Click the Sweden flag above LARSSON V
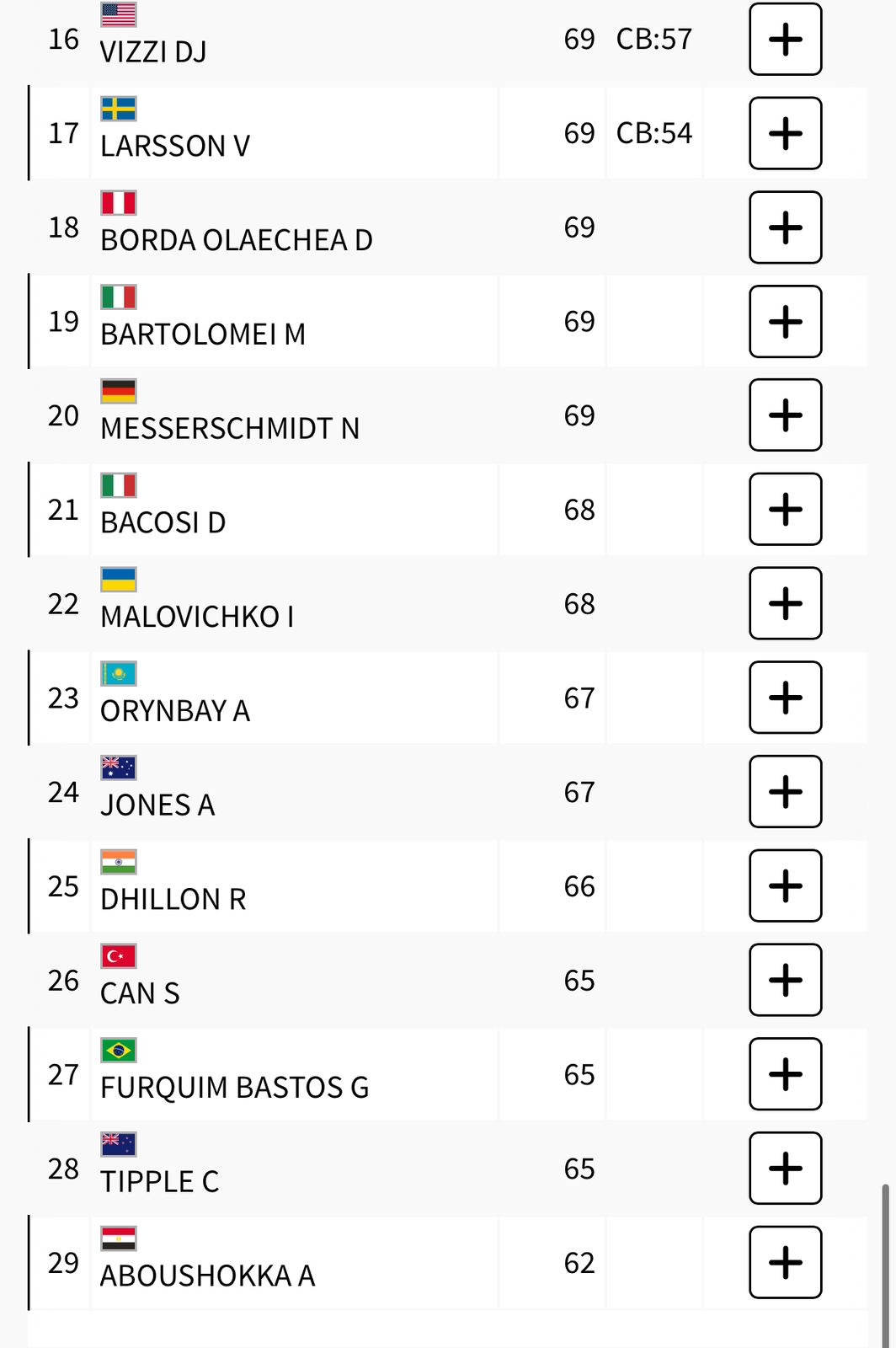Screen dimensions: 896x1348 tap(118, 109)
